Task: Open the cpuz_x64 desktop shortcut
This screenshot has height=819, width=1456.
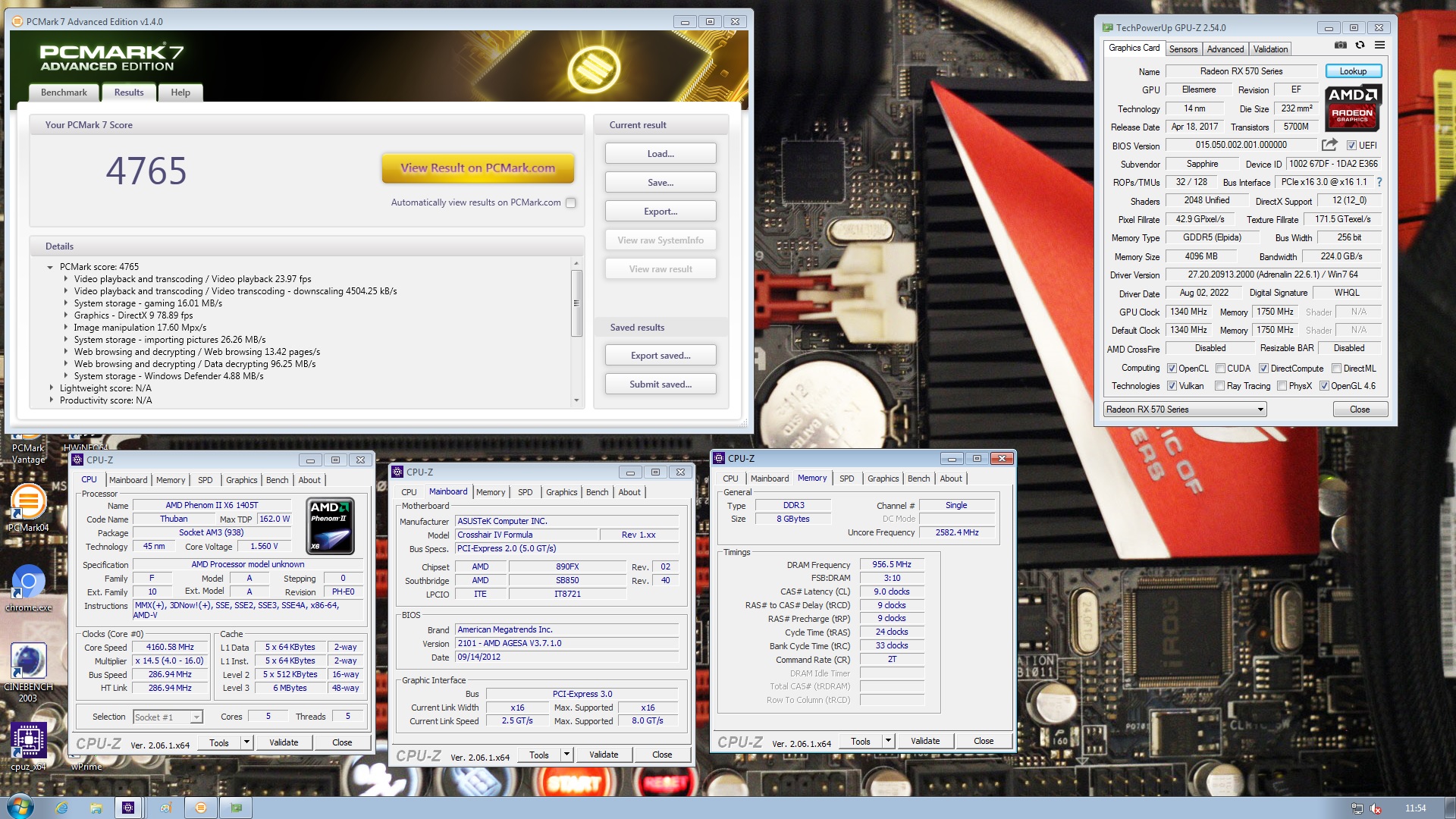Action: (x=28, y=747)
